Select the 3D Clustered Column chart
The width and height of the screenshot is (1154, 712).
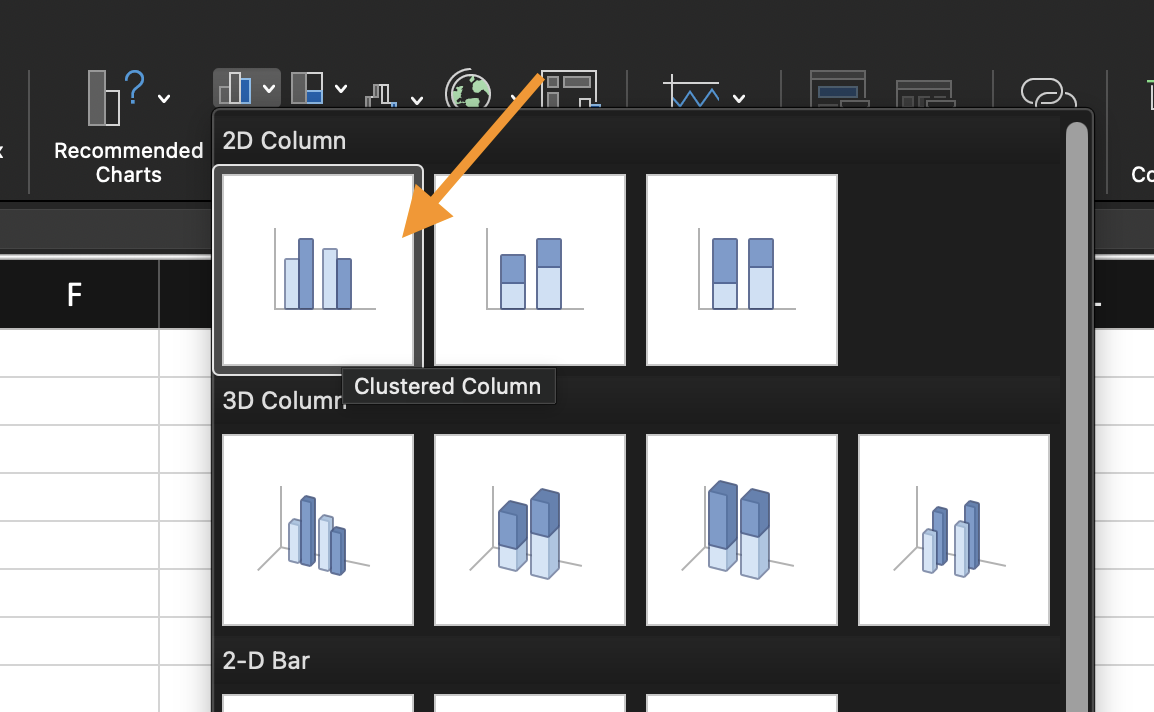click(318, 530)
